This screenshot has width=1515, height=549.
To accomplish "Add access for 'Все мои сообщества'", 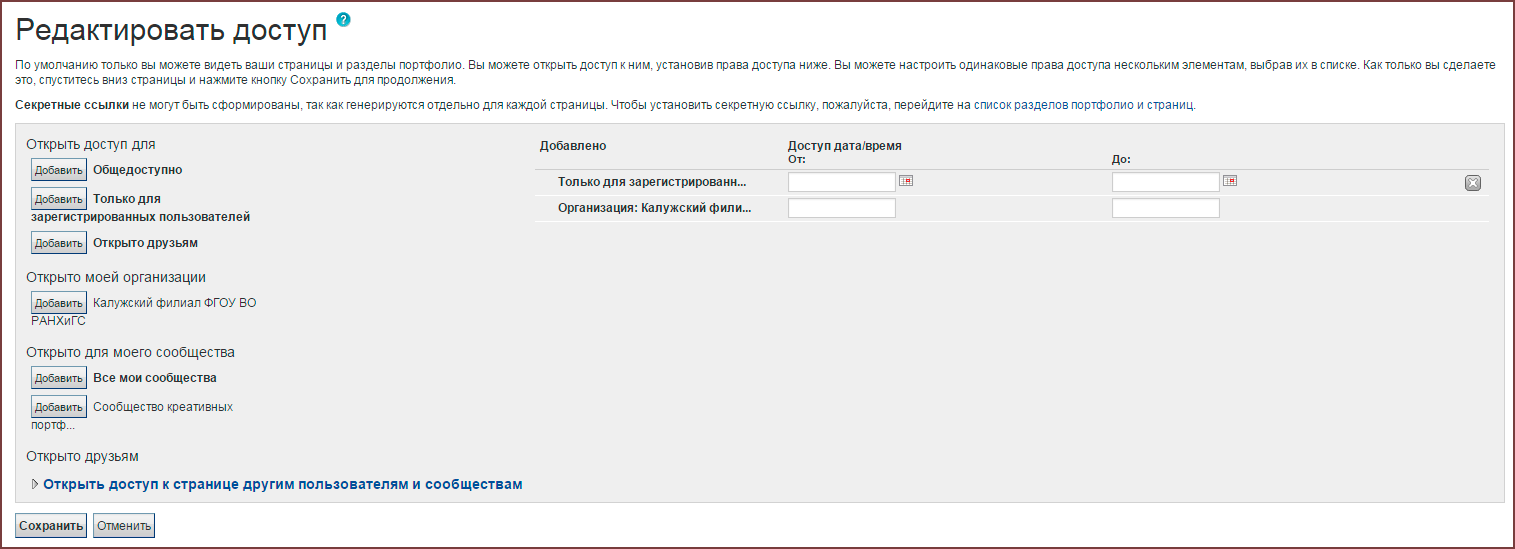I will [x=58, y=378].
